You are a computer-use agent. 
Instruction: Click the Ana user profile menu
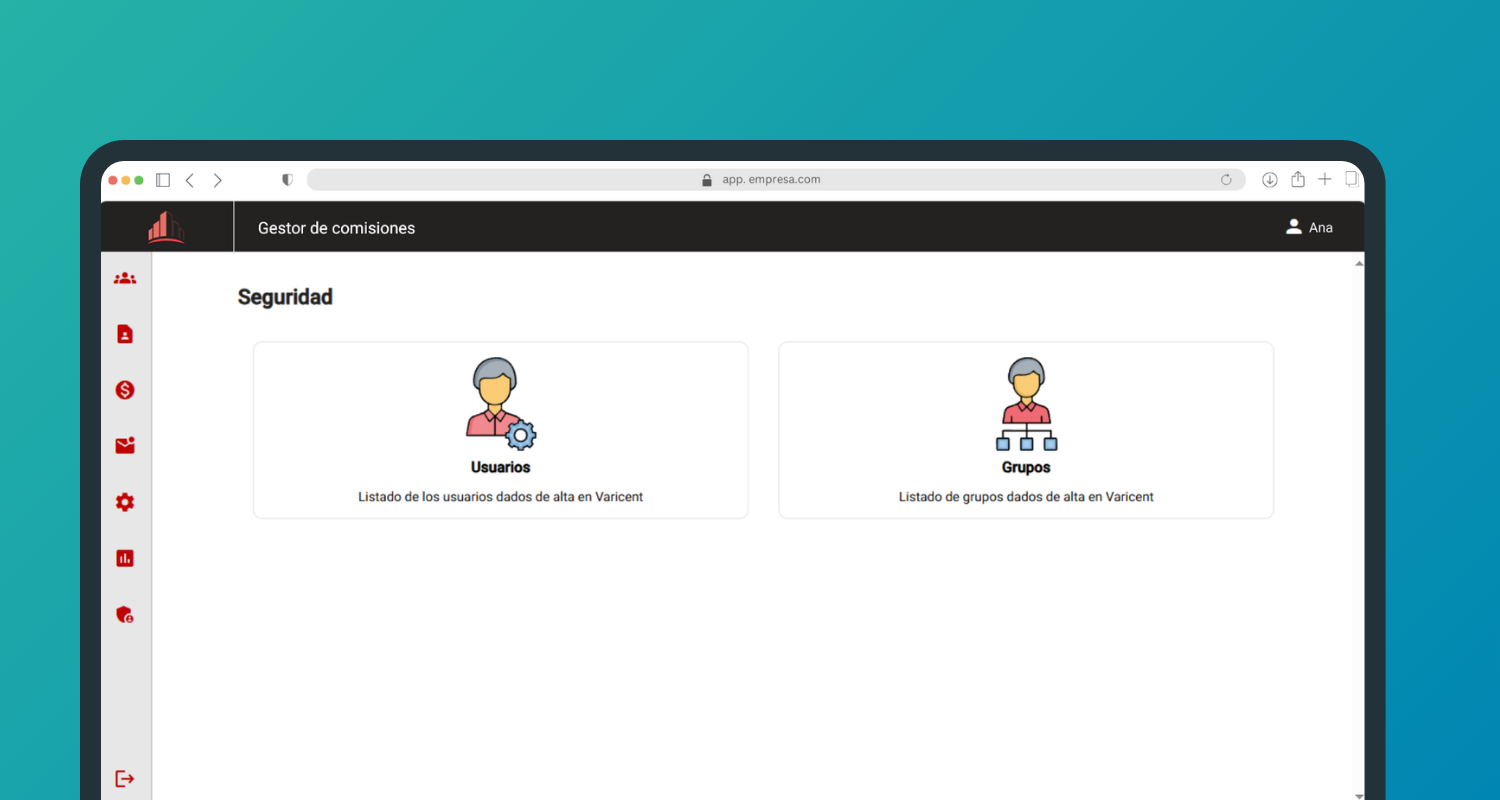pyautogui.click(x=1309, y=227)
